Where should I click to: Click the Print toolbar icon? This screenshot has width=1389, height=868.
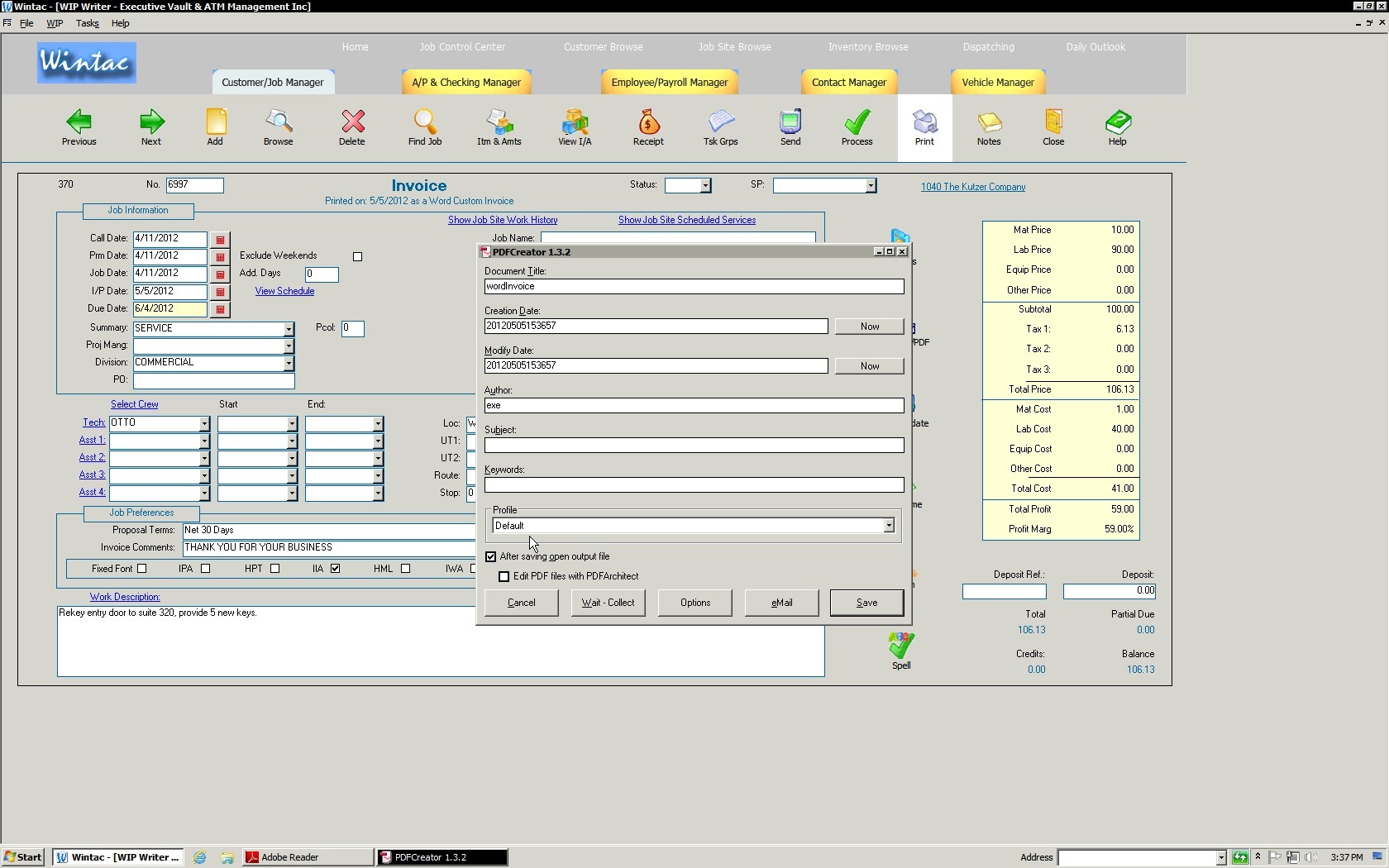pyautogui.click(x=924, y=128)
